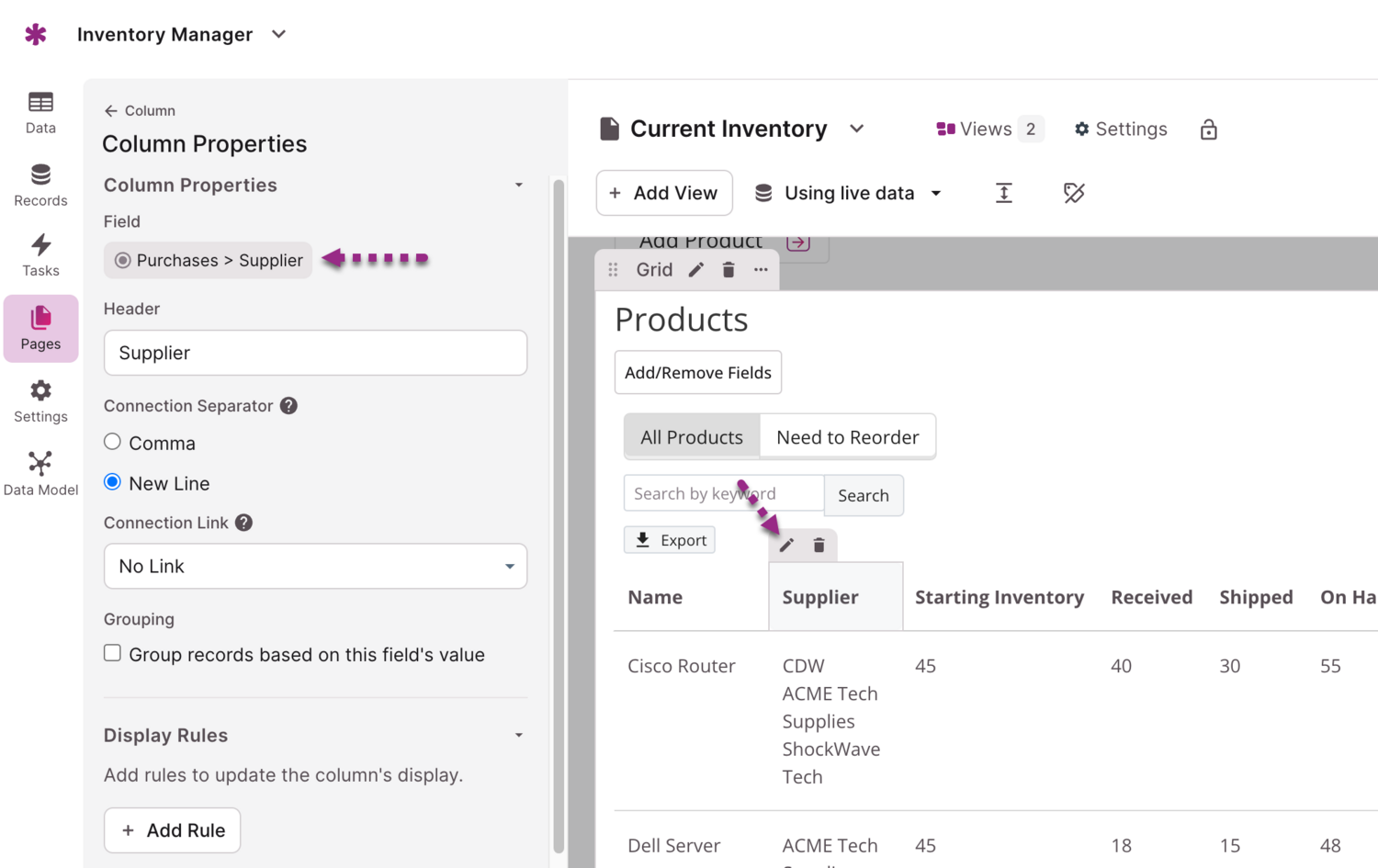Switch to the Need to Reorder tab
The image size is (1378, 868).
(847, 437)
